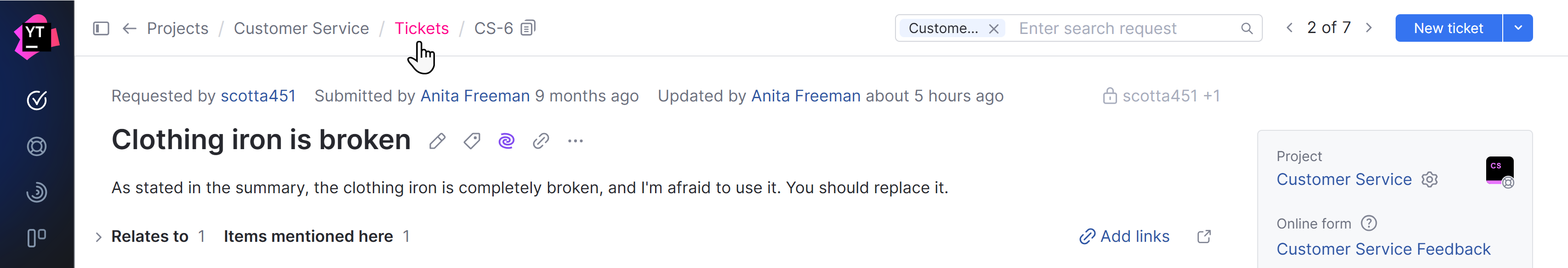The width and height of the screenshot is (1568, 268).
Task: Click the YouTrack logo icon
Action: click(x=36, y=36)
